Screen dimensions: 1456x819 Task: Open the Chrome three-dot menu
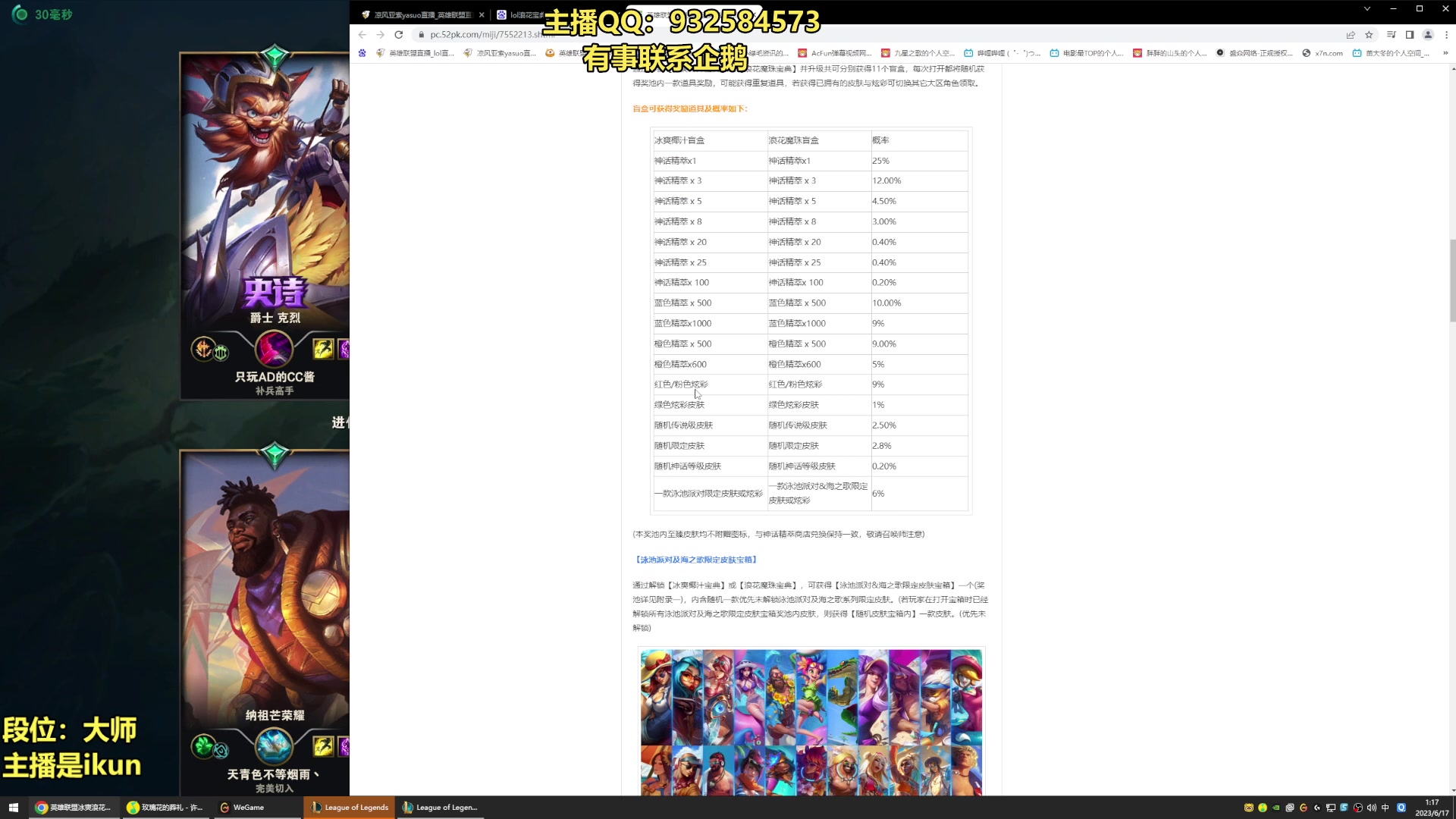[x=1446, y=35]
